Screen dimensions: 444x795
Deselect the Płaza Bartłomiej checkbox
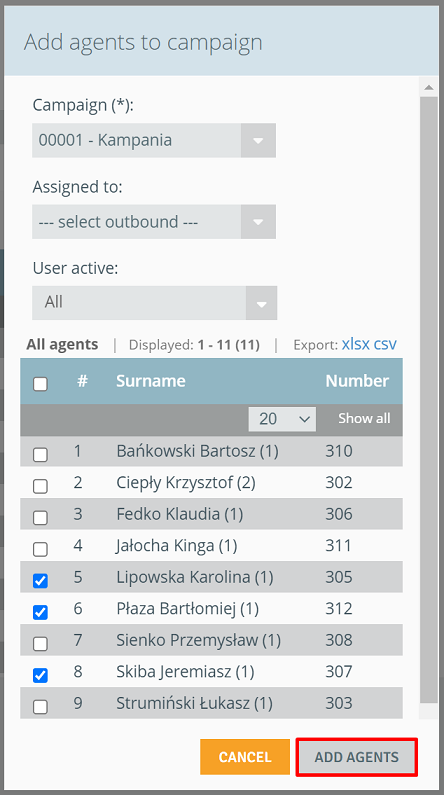pyautogui.click(x=41, y=612)
